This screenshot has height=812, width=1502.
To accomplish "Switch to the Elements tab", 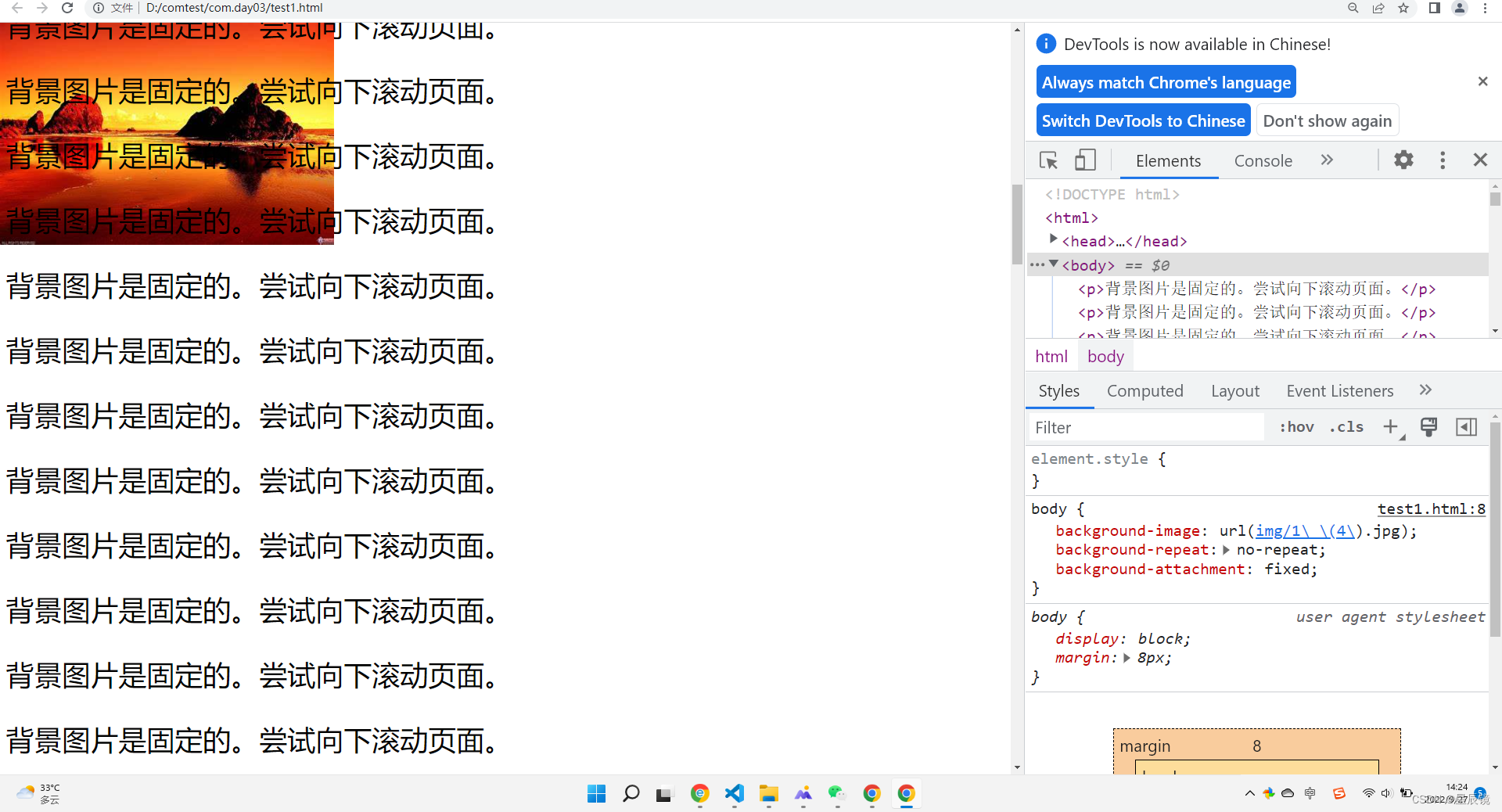I will pos(1168,161).
